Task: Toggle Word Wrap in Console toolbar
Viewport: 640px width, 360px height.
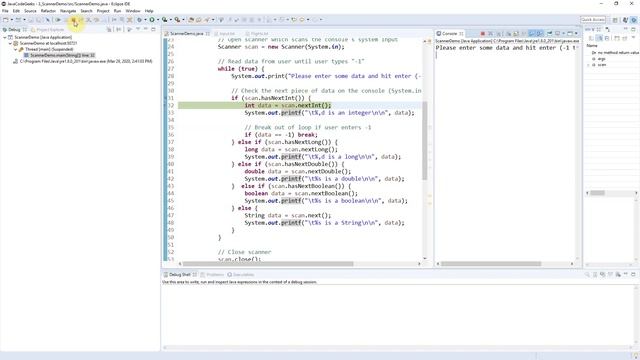Action: pyautogui.click(x=524, y=33)
